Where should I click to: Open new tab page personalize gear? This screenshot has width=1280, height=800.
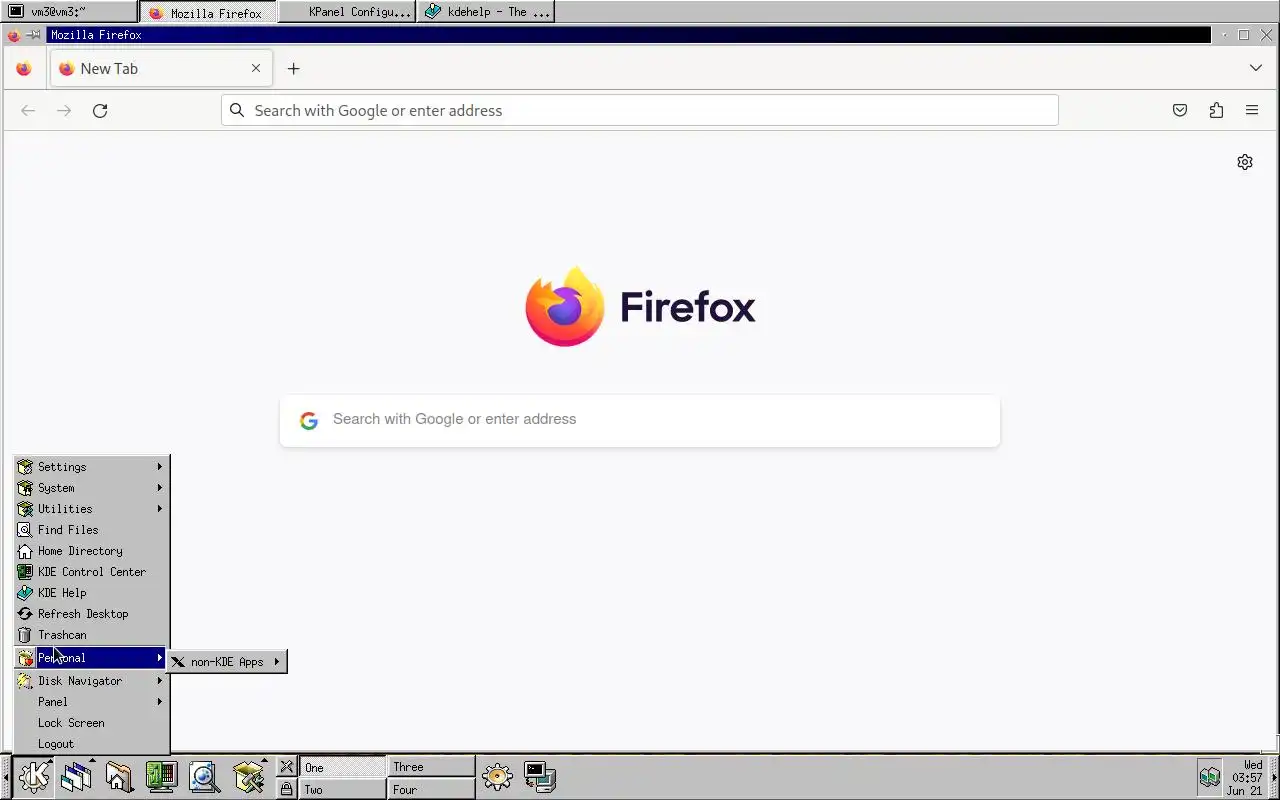pyautogui.click(x=1245, y=162)
